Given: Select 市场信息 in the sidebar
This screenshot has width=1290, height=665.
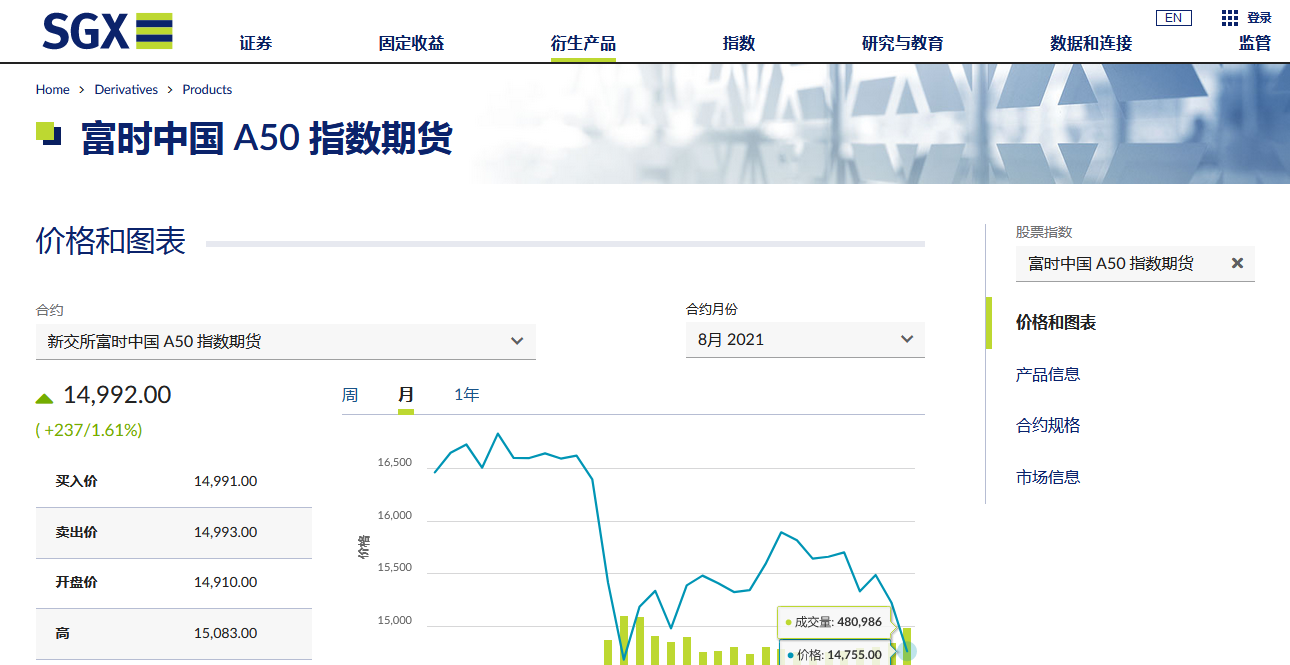Looking at the screenshot, I should click(1048, 477).
